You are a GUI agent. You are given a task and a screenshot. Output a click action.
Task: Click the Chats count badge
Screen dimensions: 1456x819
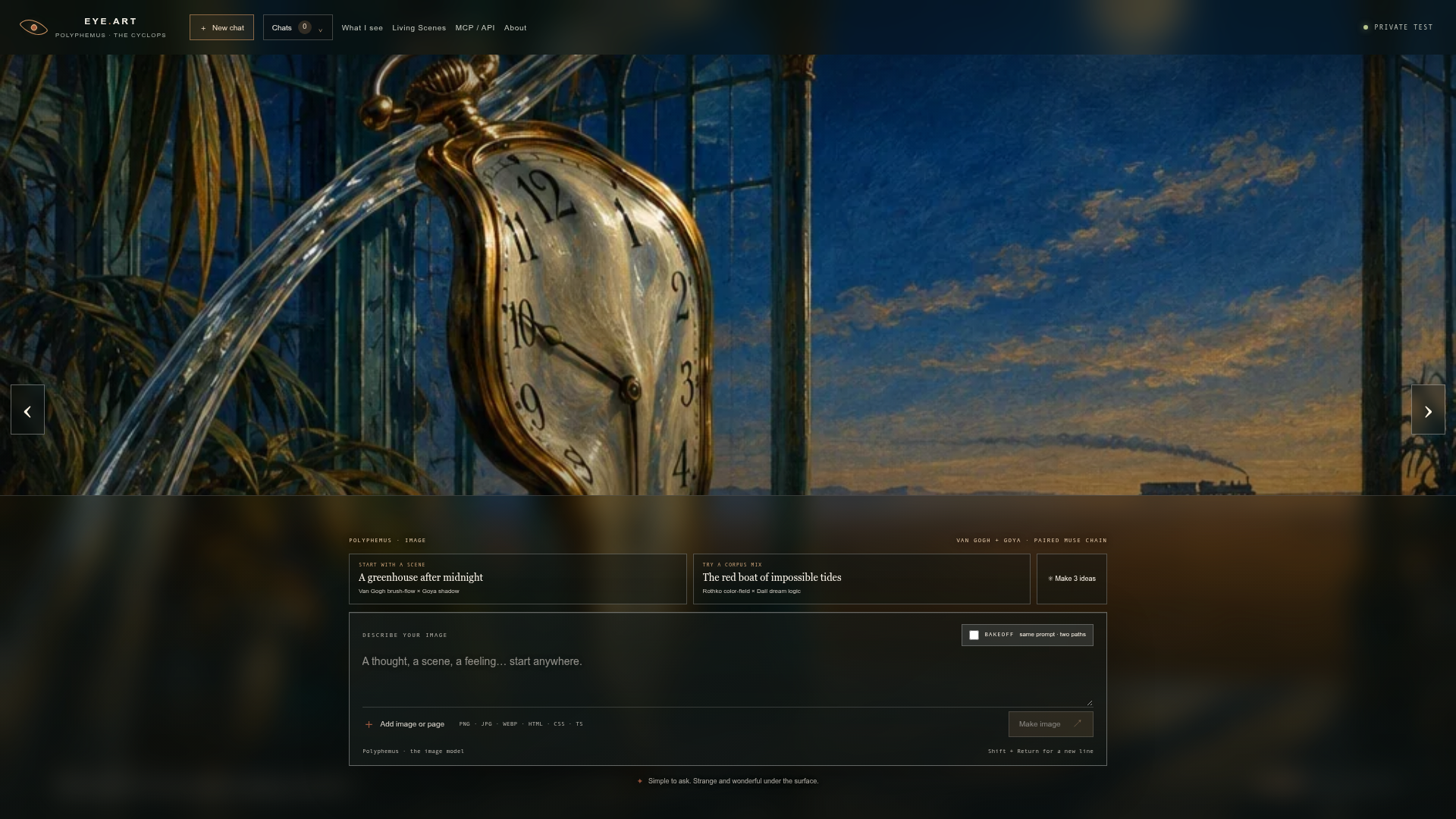(x=304, y=27)
